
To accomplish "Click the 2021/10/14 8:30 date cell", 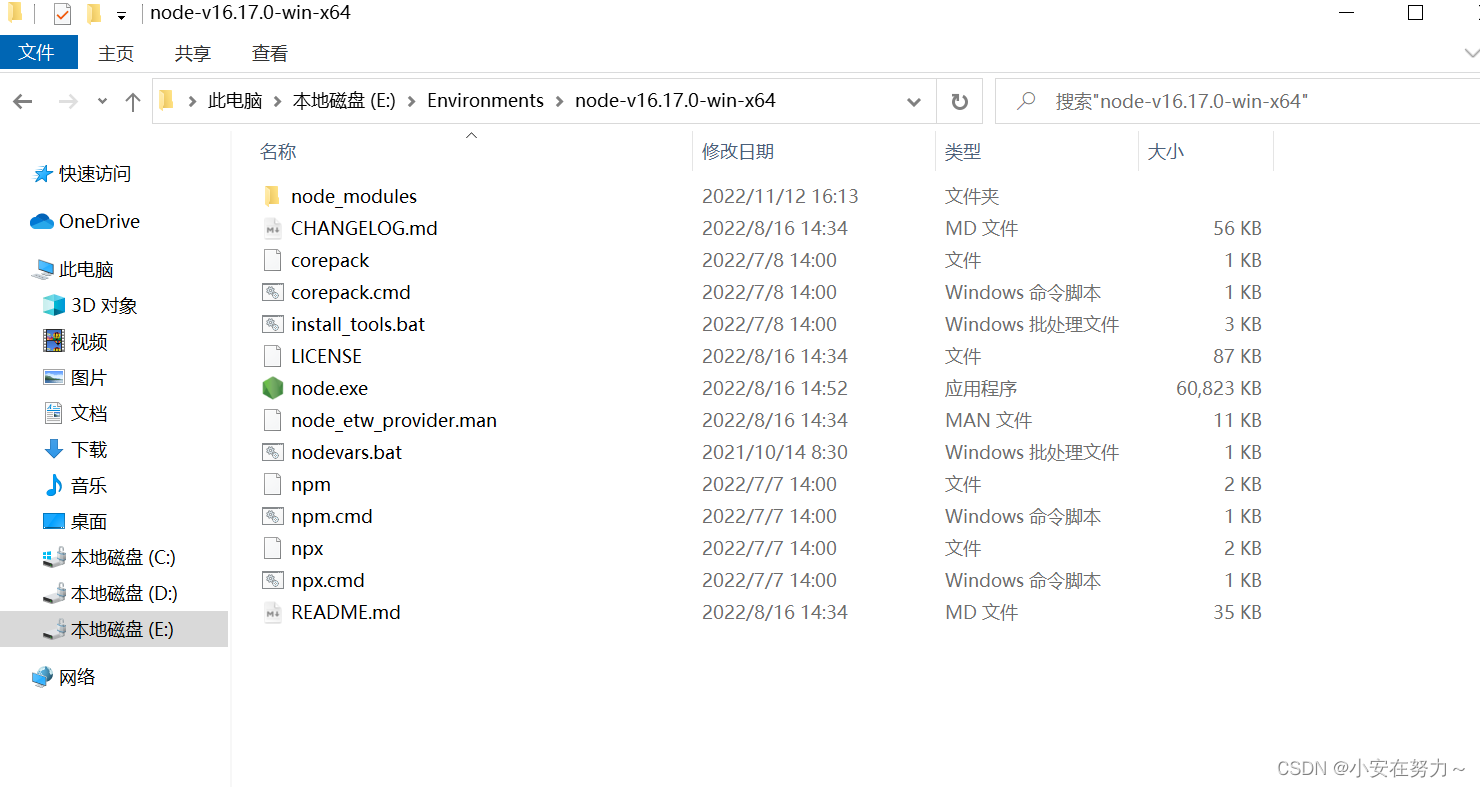I will click(775, 453).
